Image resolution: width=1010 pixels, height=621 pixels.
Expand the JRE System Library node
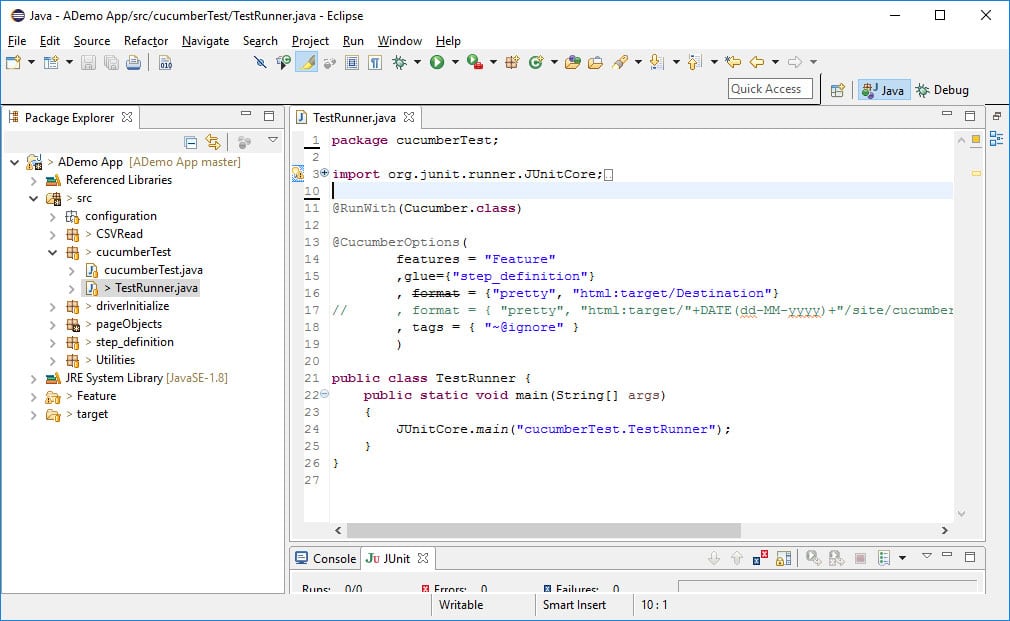tap(33, 379)
